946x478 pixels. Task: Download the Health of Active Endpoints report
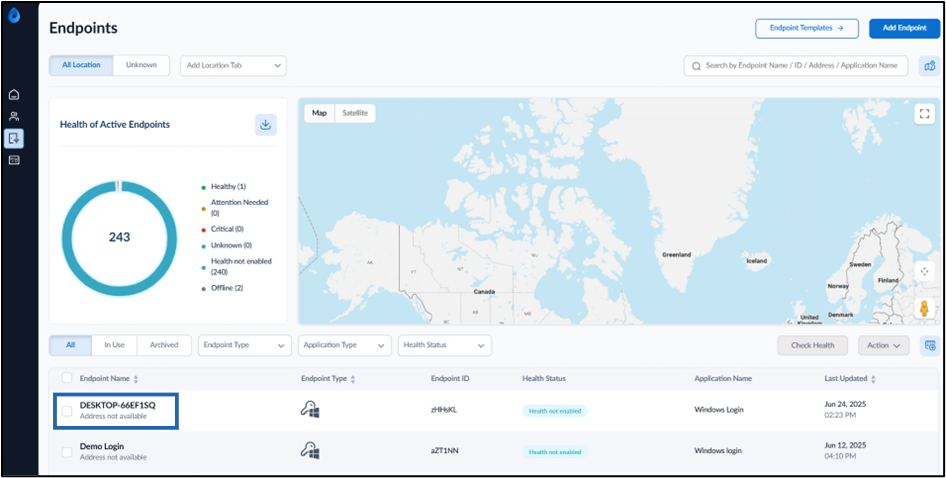tap(265, 125)
